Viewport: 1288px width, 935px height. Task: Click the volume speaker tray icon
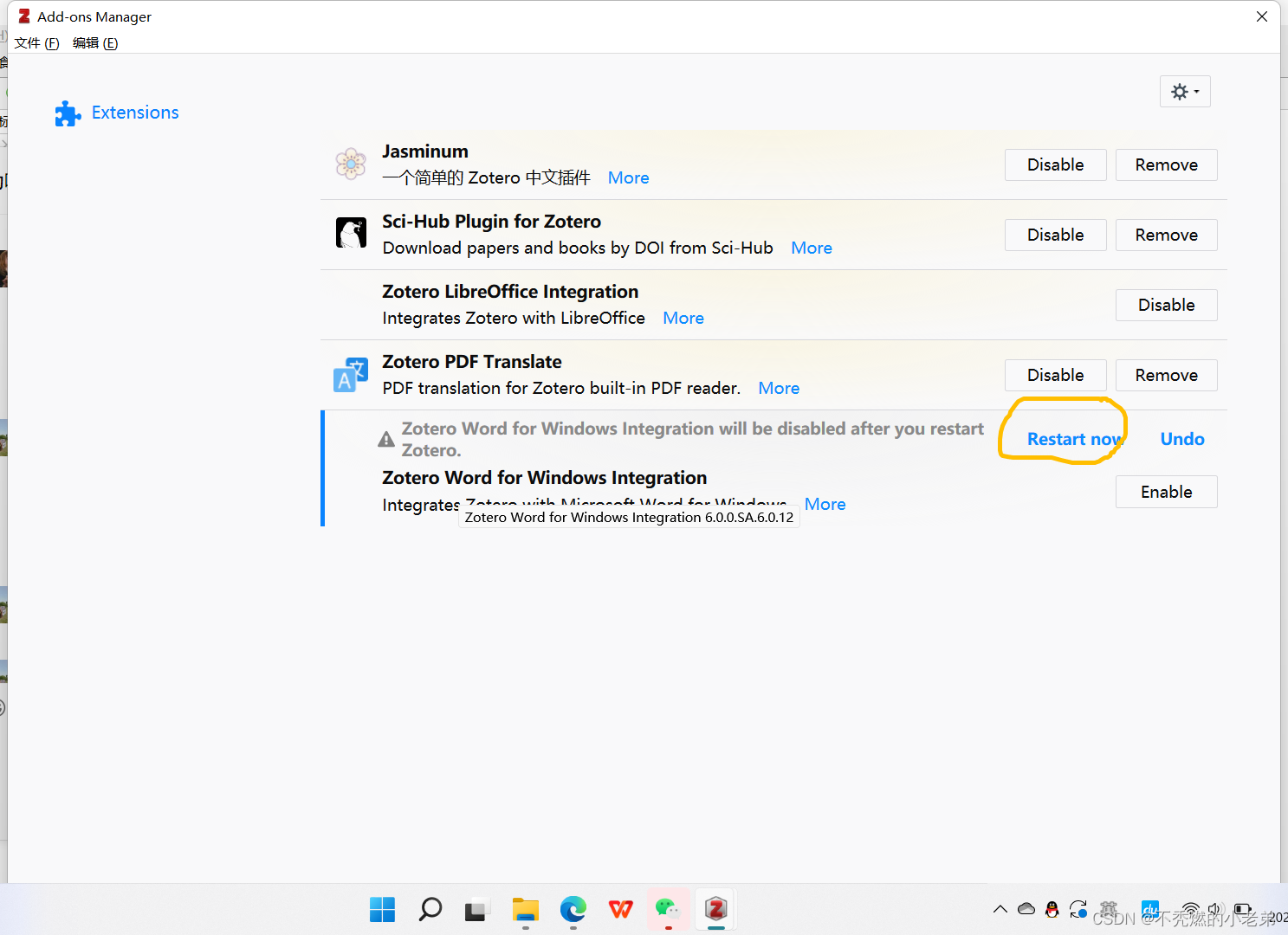click(1215, 910)
